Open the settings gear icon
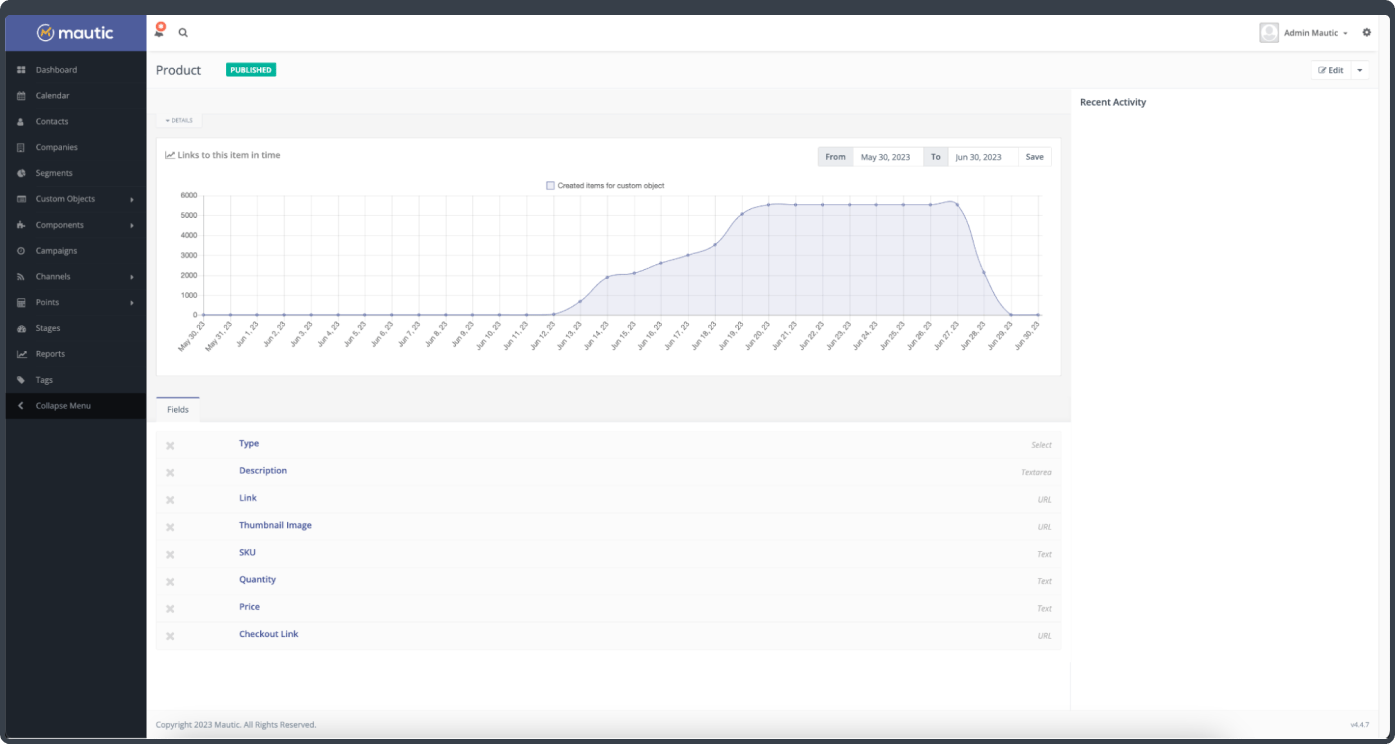Screen dimensions: 1395x745 pyautogui.click(x=1367, y=33)
